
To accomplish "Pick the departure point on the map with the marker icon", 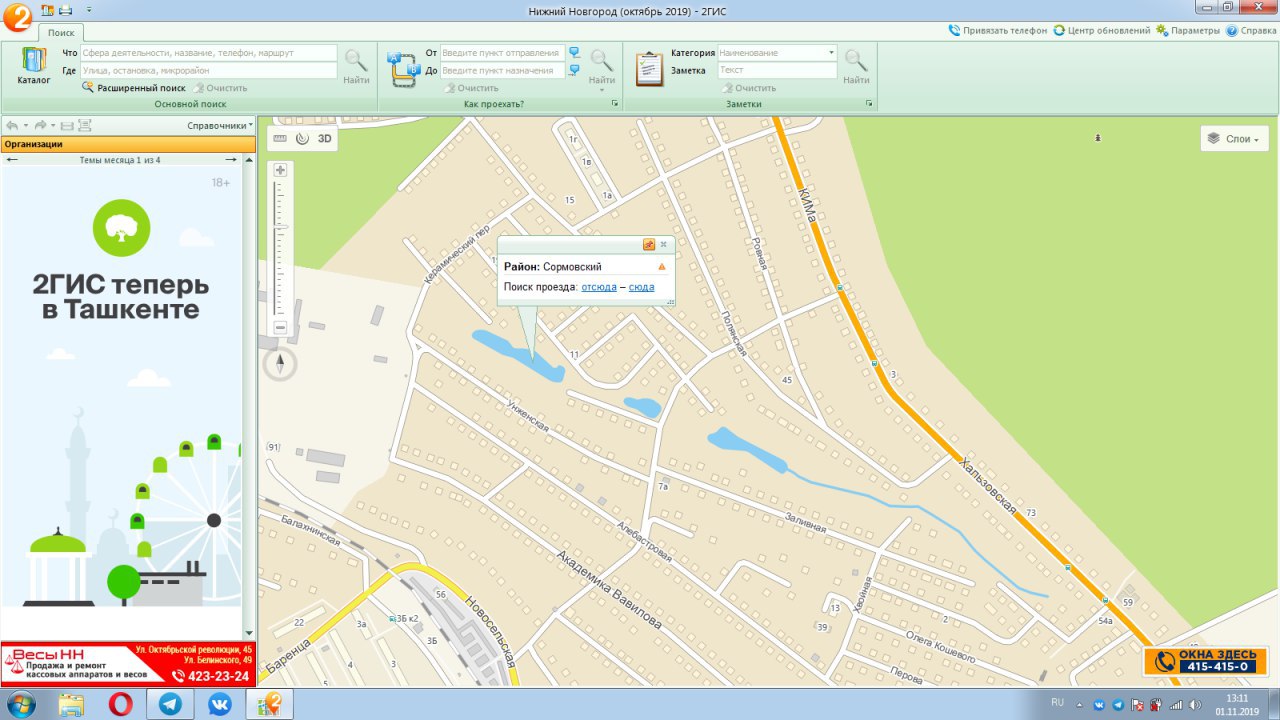I will point(574,52).
